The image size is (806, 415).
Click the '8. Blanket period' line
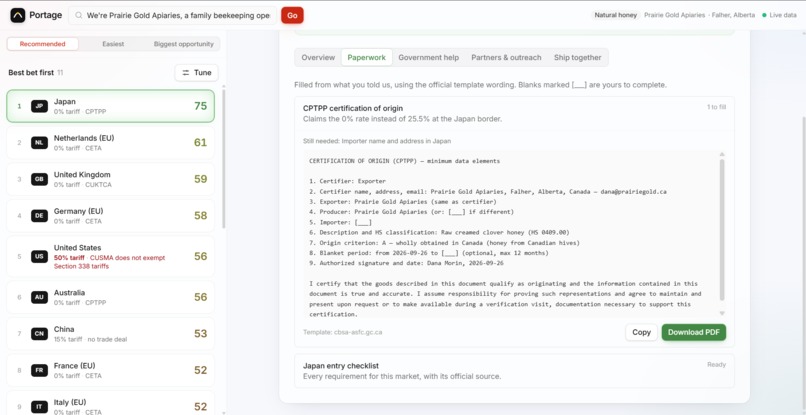(x=429, y=253)
